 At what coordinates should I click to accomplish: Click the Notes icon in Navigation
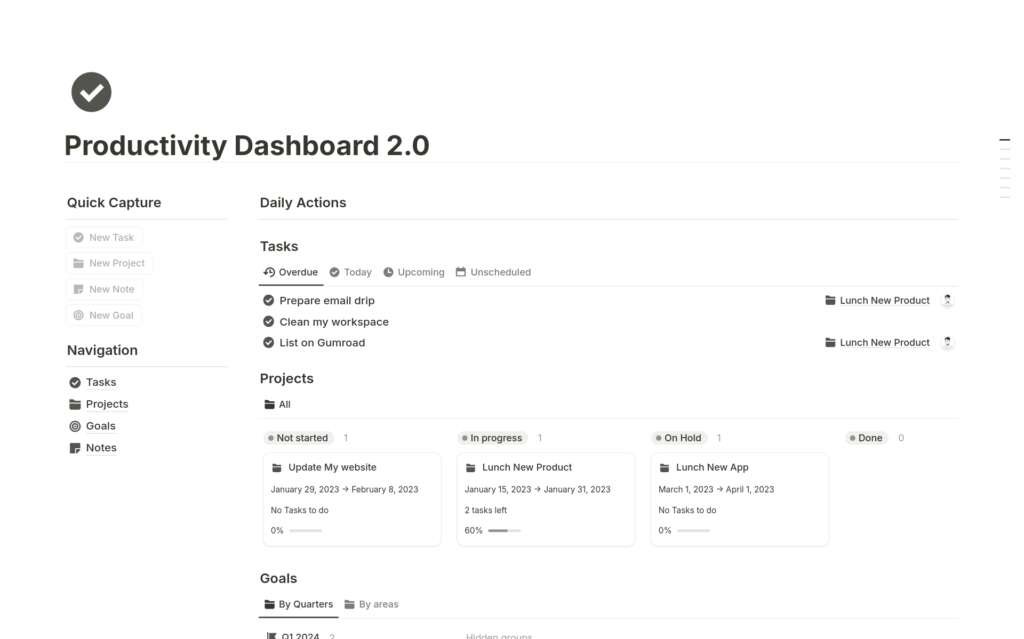point(75,448)
